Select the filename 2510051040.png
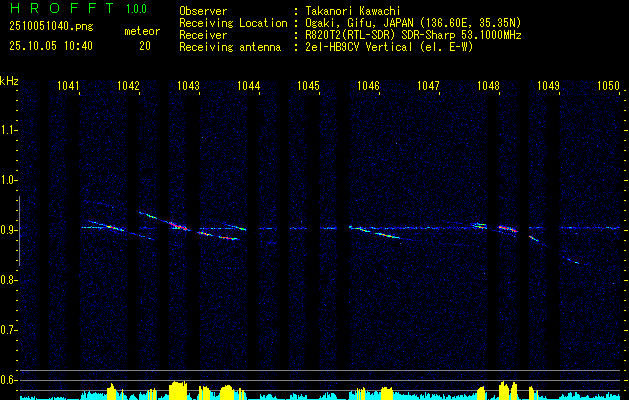Image resolution: width=629 pixels, height=400 pixels. pos(51,27)
